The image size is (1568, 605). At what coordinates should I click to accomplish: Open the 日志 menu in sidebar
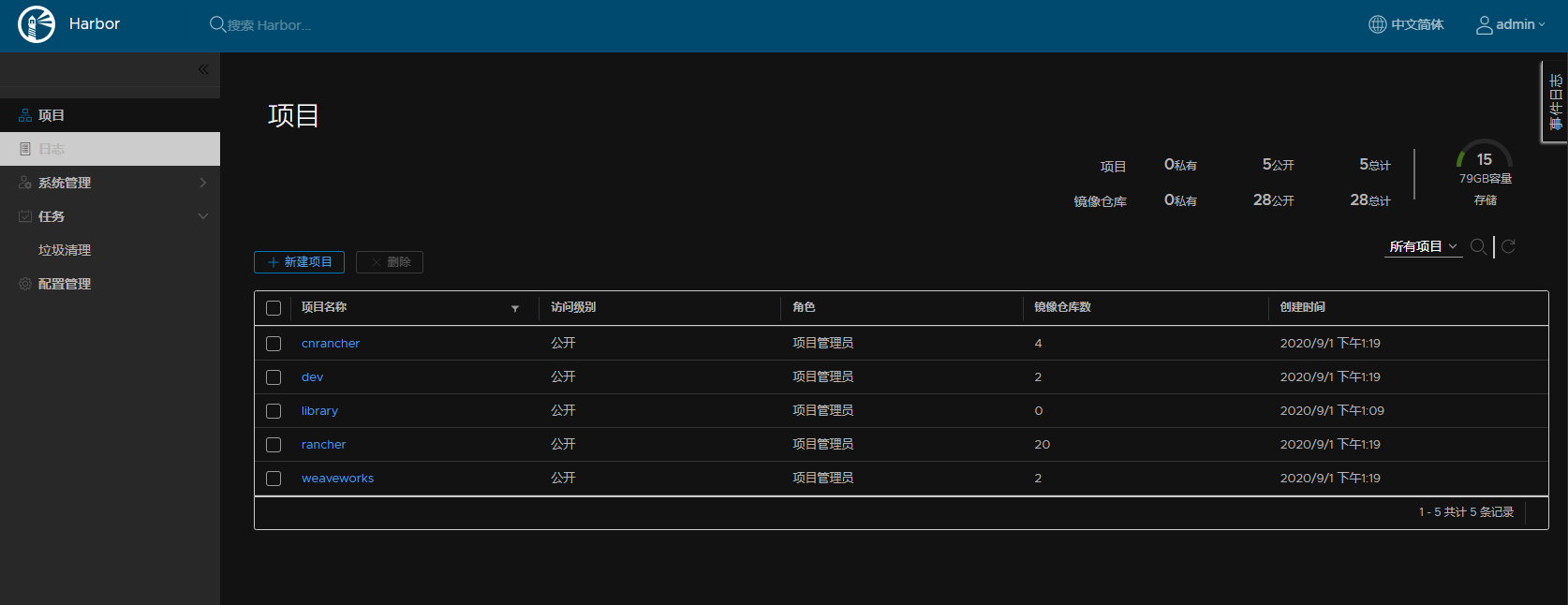110,149
